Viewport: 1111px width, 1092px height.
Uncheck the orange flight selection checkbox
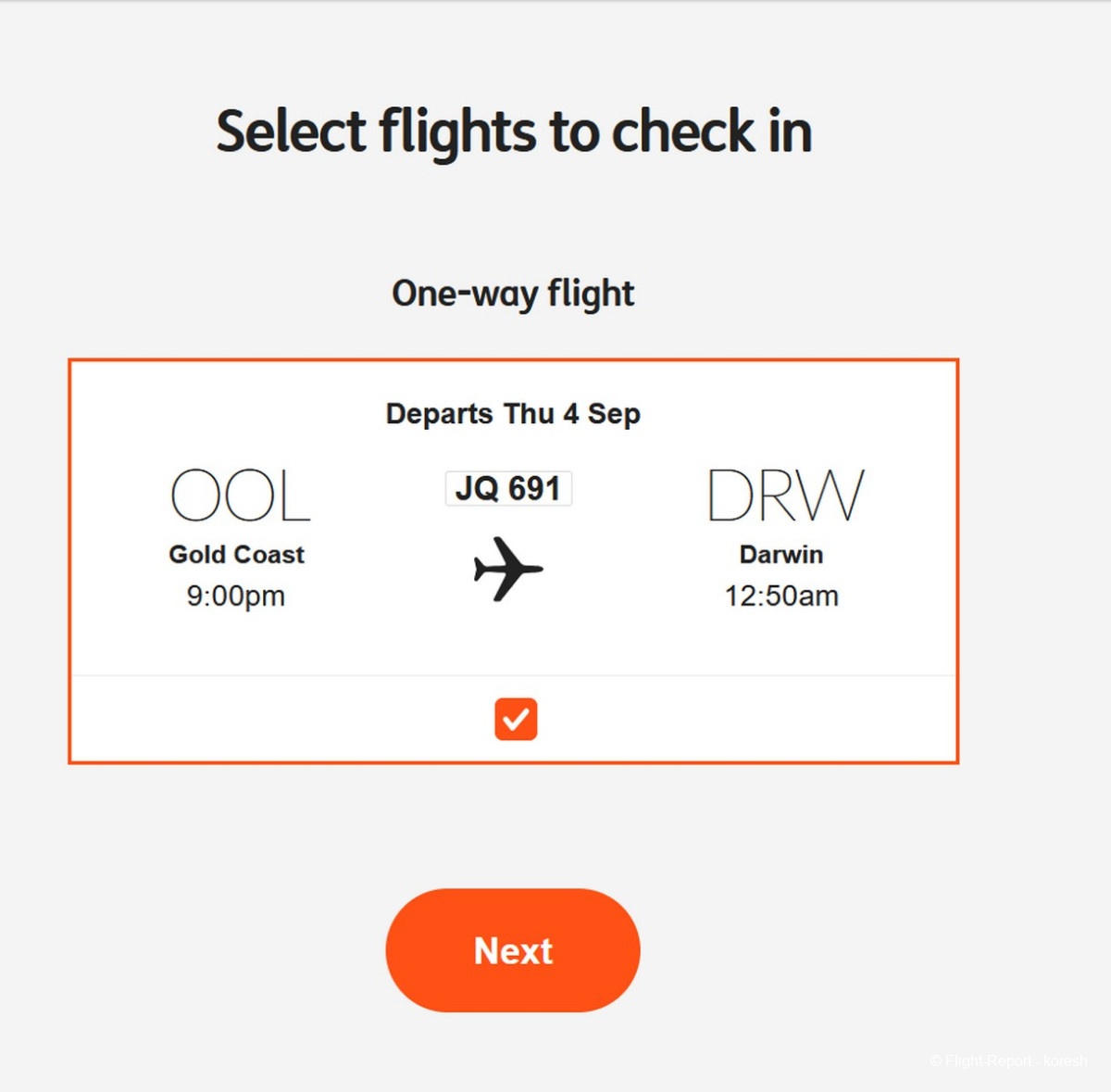[x=516, y=719]
